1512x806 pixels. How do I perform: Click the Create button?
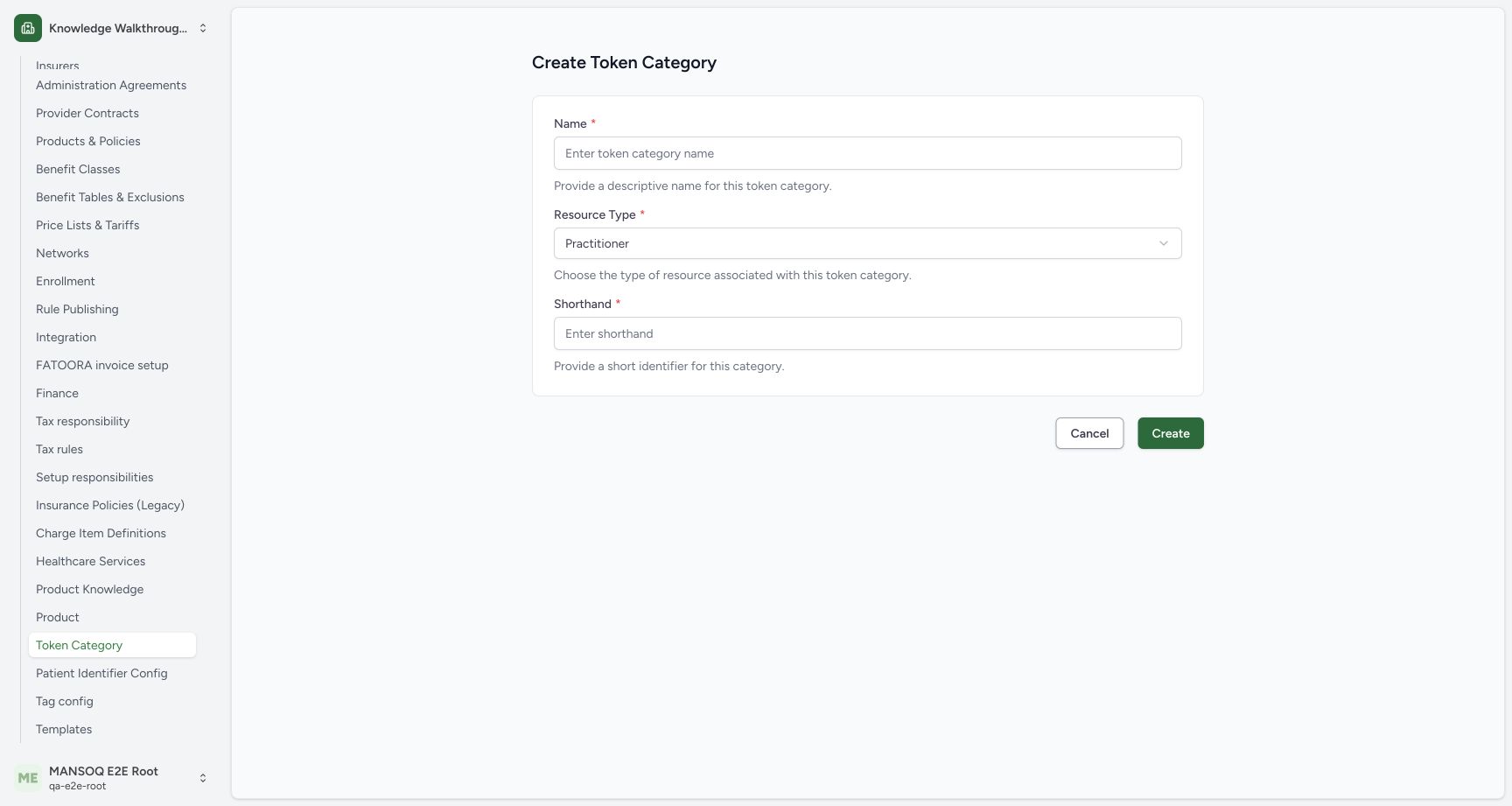pyautogui.click(x=1170, y=433)
